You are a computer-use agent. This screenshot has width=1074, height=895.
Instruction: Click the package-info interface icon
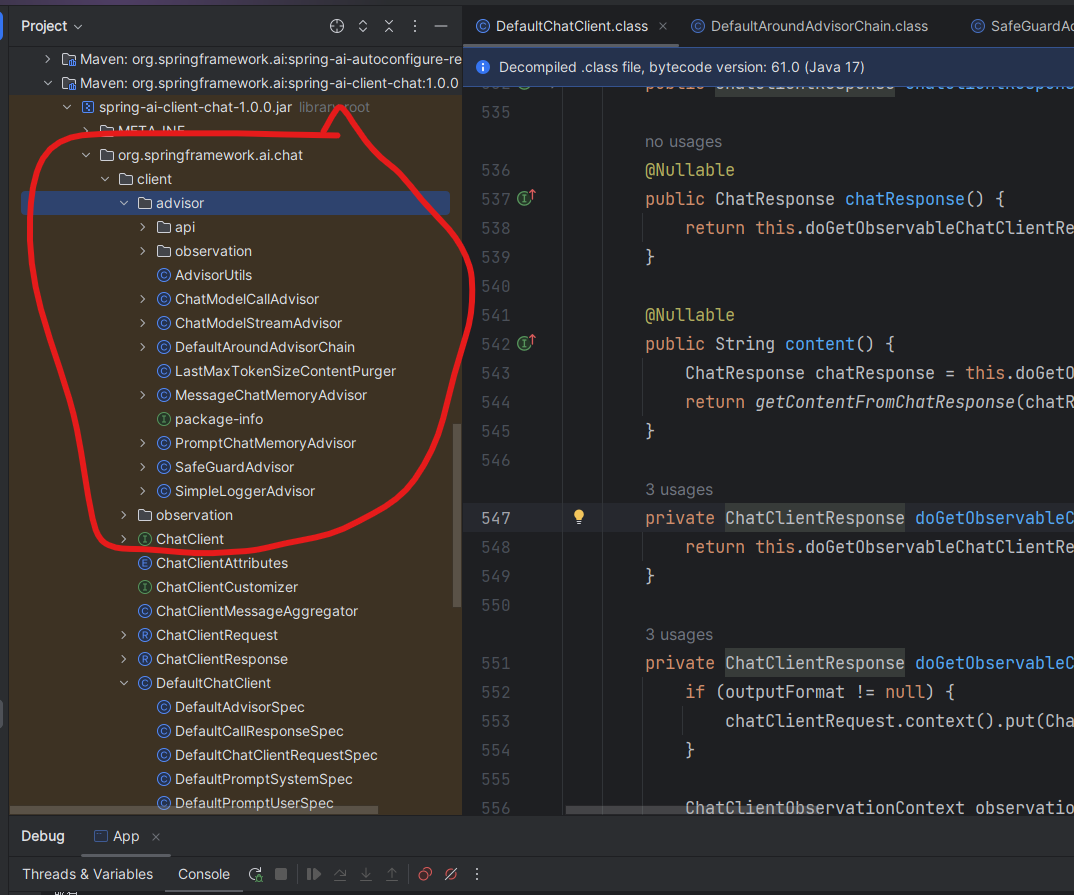[x=164, y=419]
